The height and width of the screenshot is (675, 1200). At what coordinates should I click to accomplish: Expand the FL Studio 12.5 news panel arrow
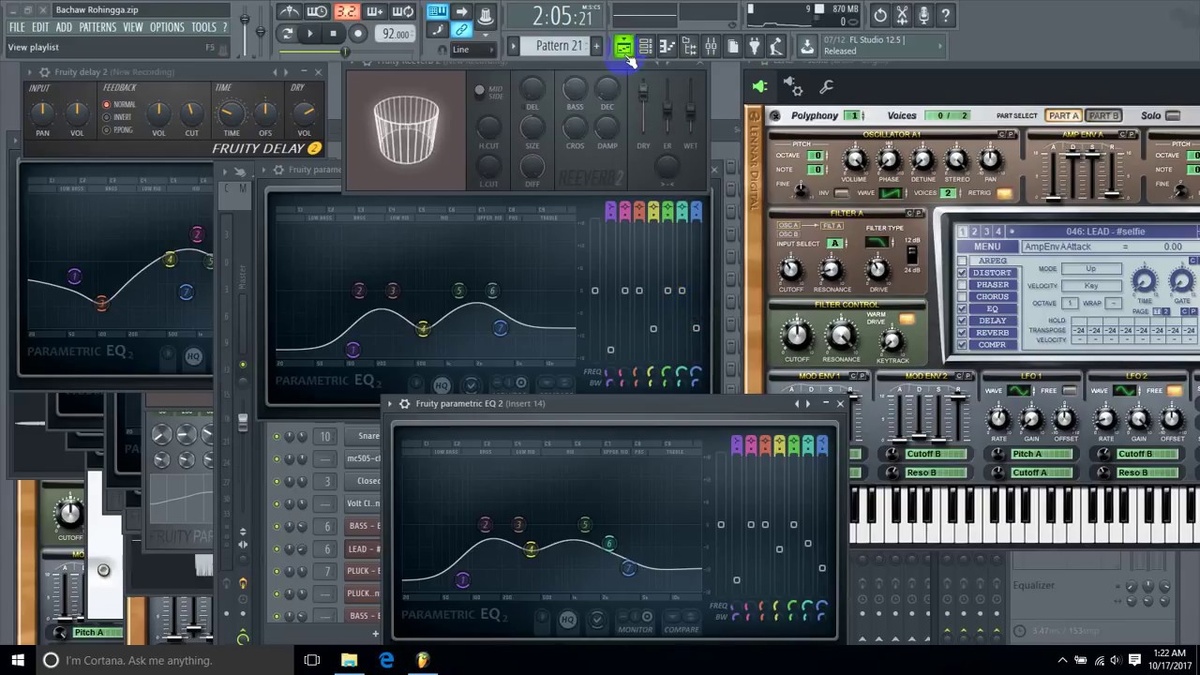point(939,46)
